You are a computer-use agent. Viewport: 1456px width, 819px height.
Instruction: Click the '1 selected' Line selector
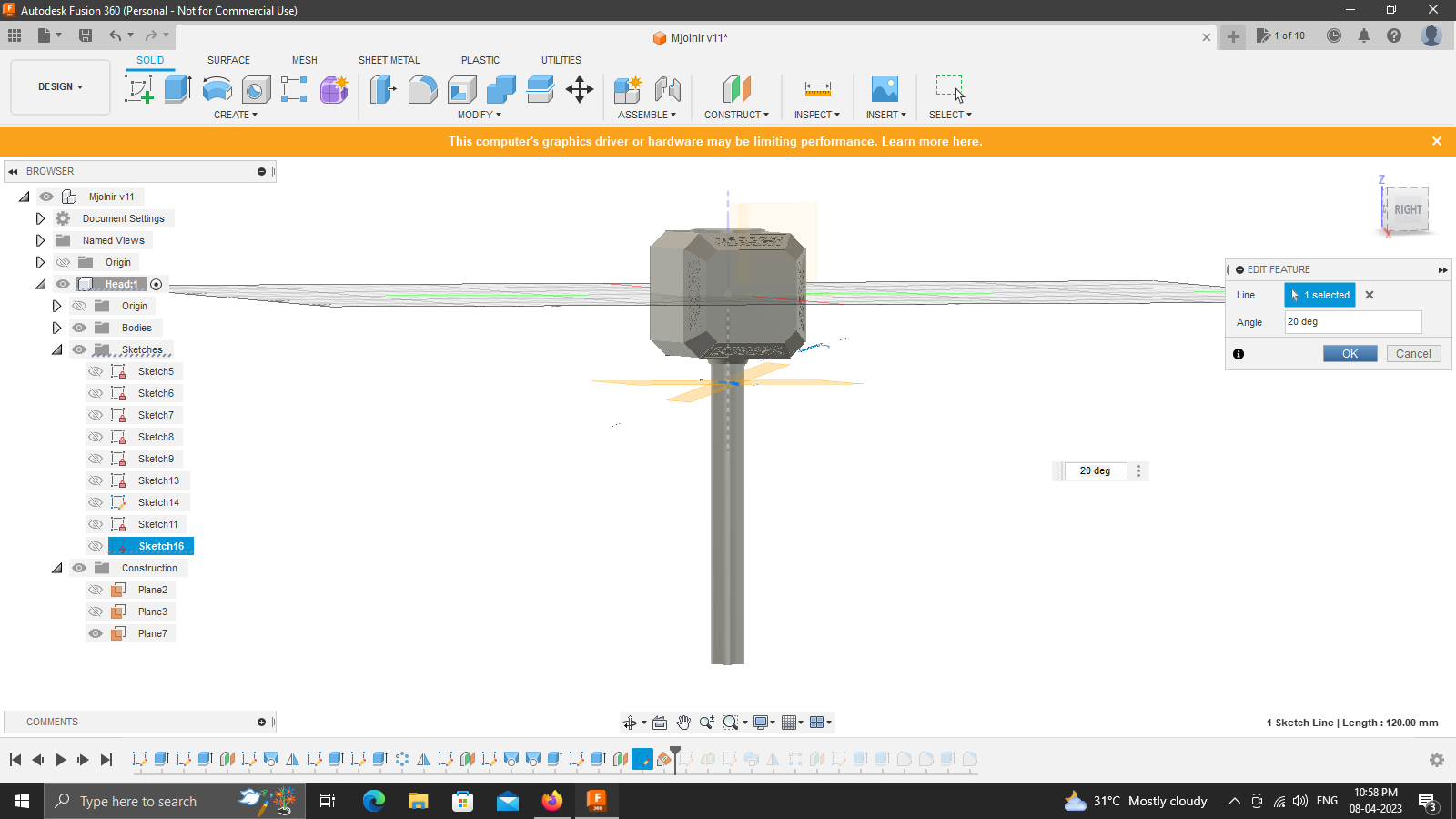click(x=1319, y=295)
